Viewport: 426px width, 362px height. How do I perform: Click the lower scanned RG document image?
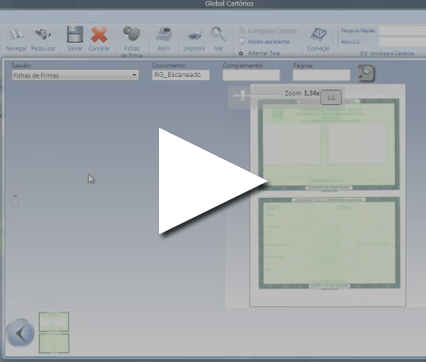point(329,243)
